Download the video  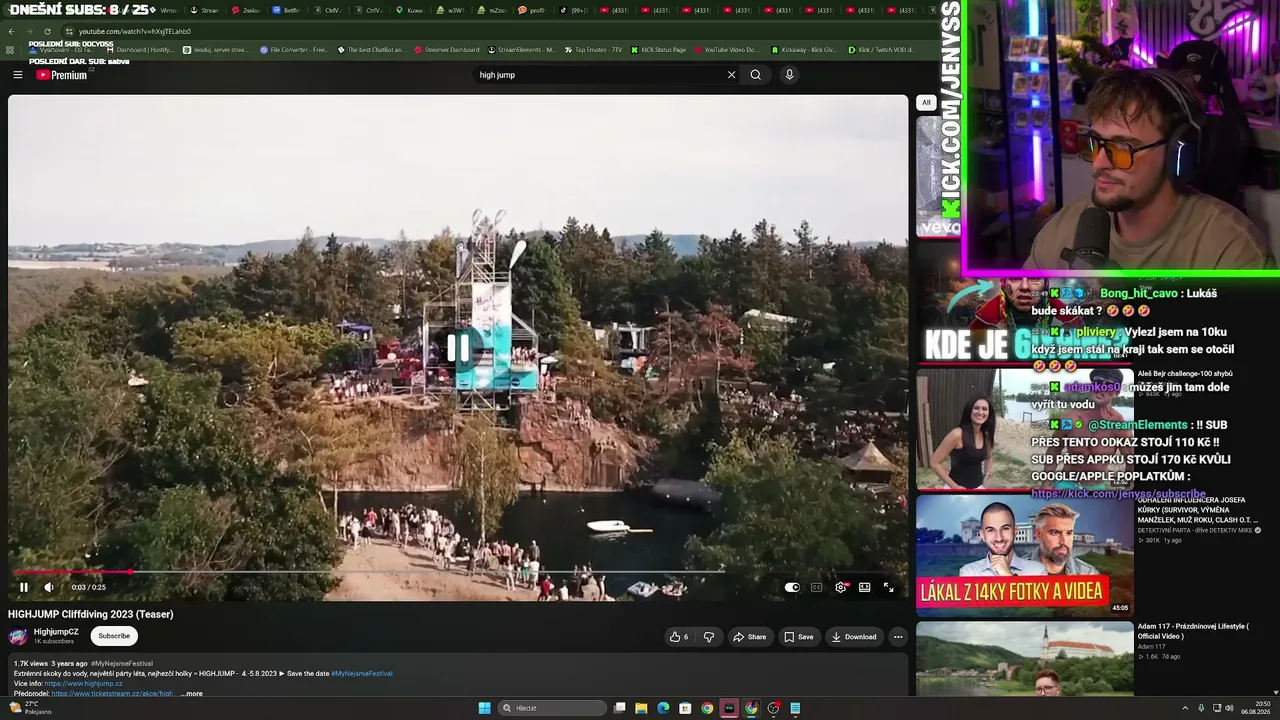click(x=854, y=637)
